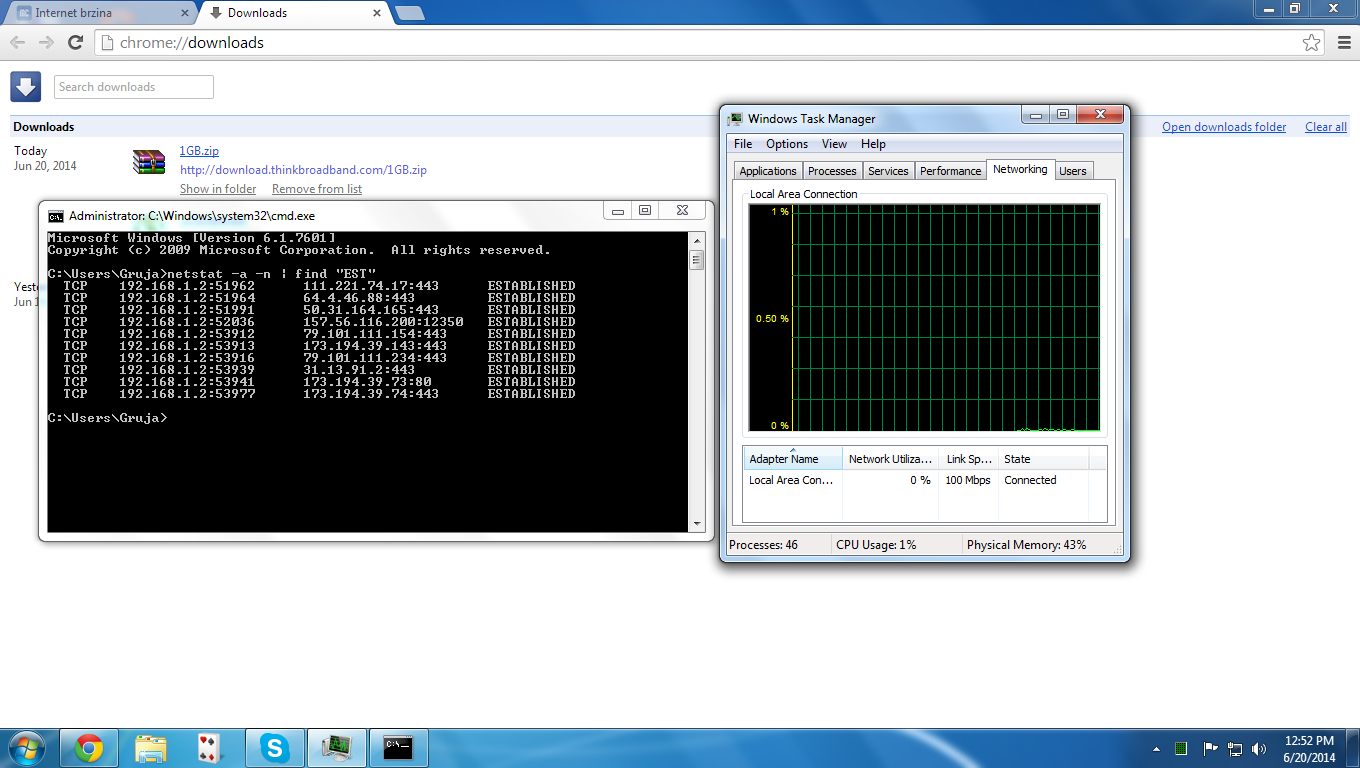The width and height of the screenshot is (1360, 768).
Task: Show hidden system tray icons
Action: [1157, 749]
